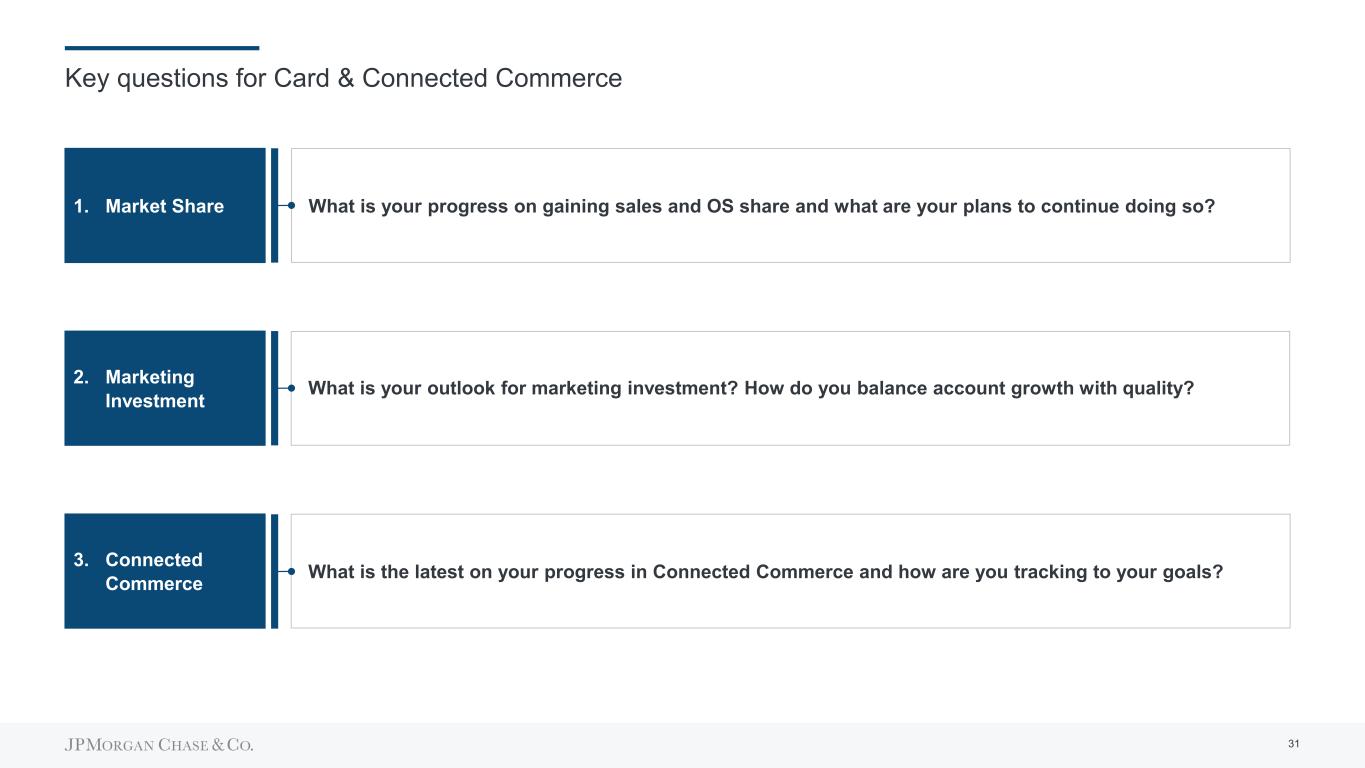This screenshot has width=1365, height=768.
Task: Click the number 1 before Market Share
Action: (x=80, y=206)
